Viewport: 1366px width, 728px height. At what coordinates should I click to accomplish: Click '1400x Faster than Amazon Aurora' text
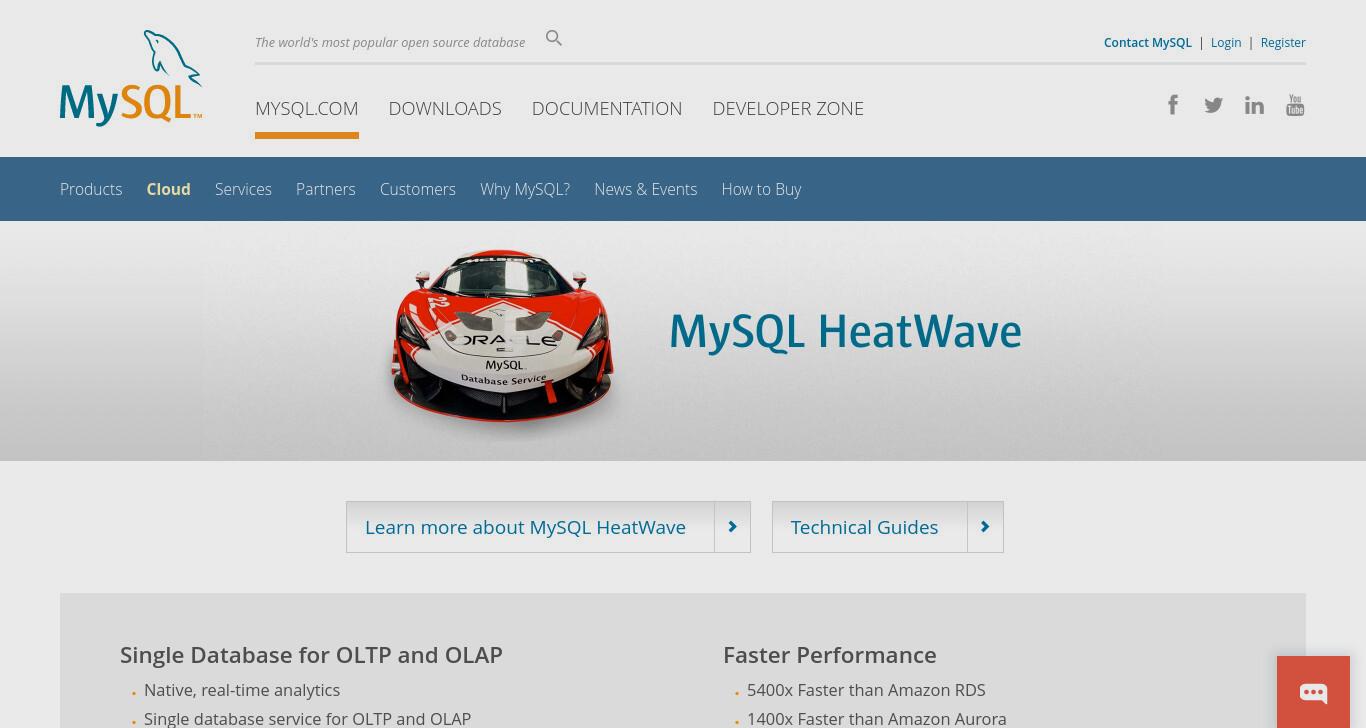pyautogui.click(x=877, y=718)
